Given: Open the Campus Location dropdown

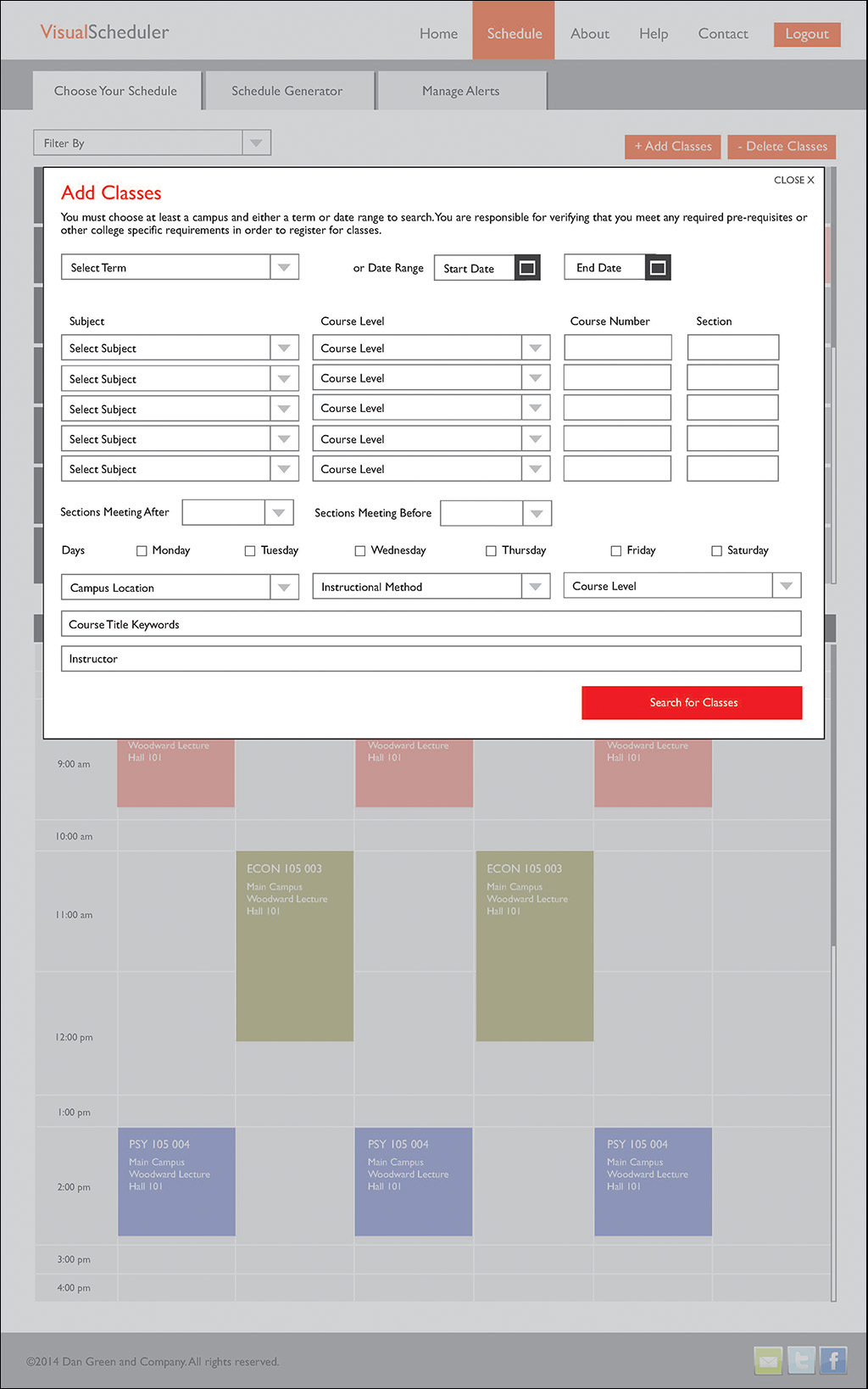Looking at the screenshot, I should pyautogui.click(x=284, y=587).
